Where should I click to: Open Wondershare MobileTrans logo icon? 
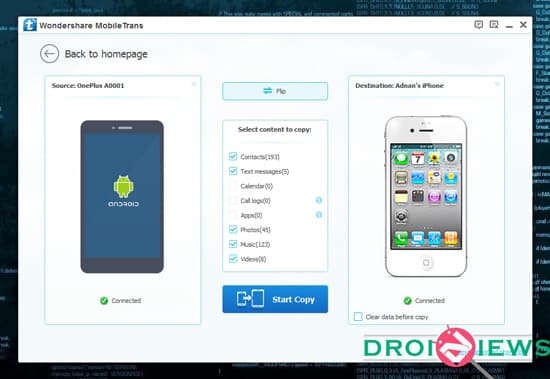click(30, 25)
